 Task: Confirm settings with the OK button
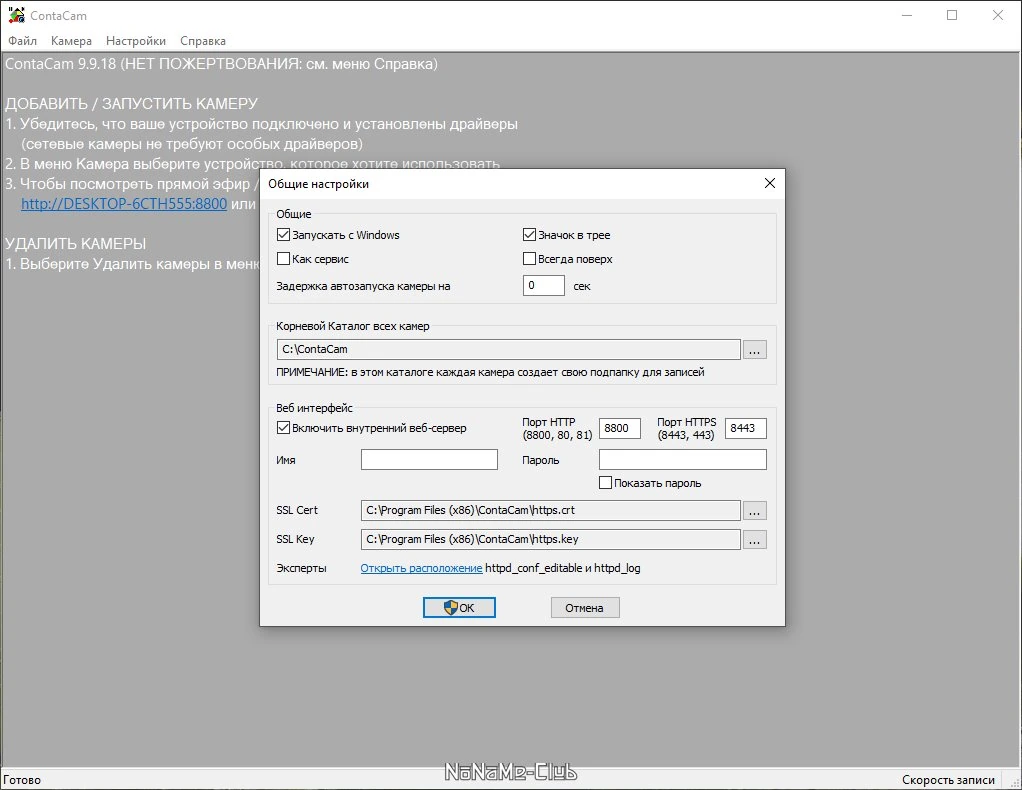point(459,607)
